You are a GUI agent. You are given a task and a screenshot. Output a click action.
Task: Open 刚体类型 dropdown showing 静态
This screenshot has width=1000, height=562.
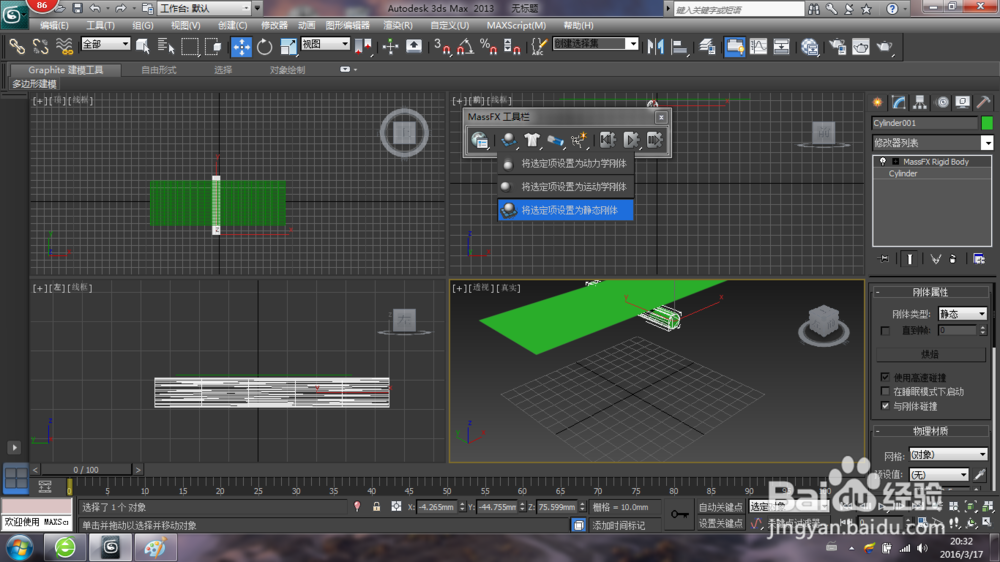963,314
